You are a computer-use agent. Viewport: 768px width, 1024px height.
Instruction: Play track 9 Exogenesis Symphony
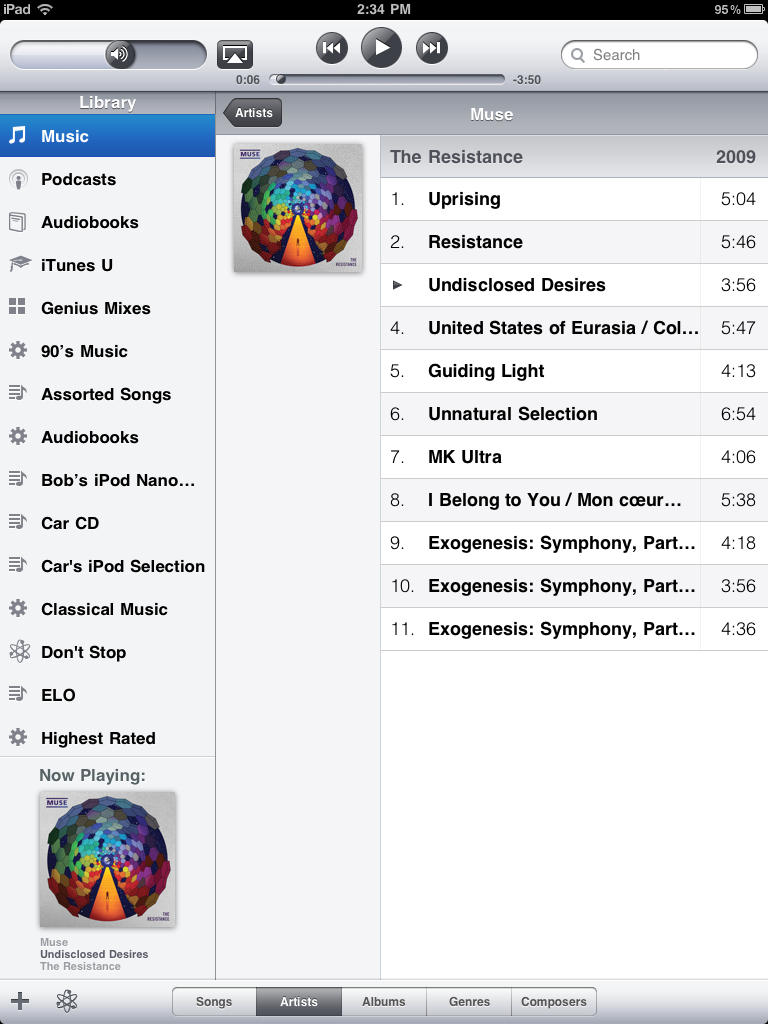(574, 543)
